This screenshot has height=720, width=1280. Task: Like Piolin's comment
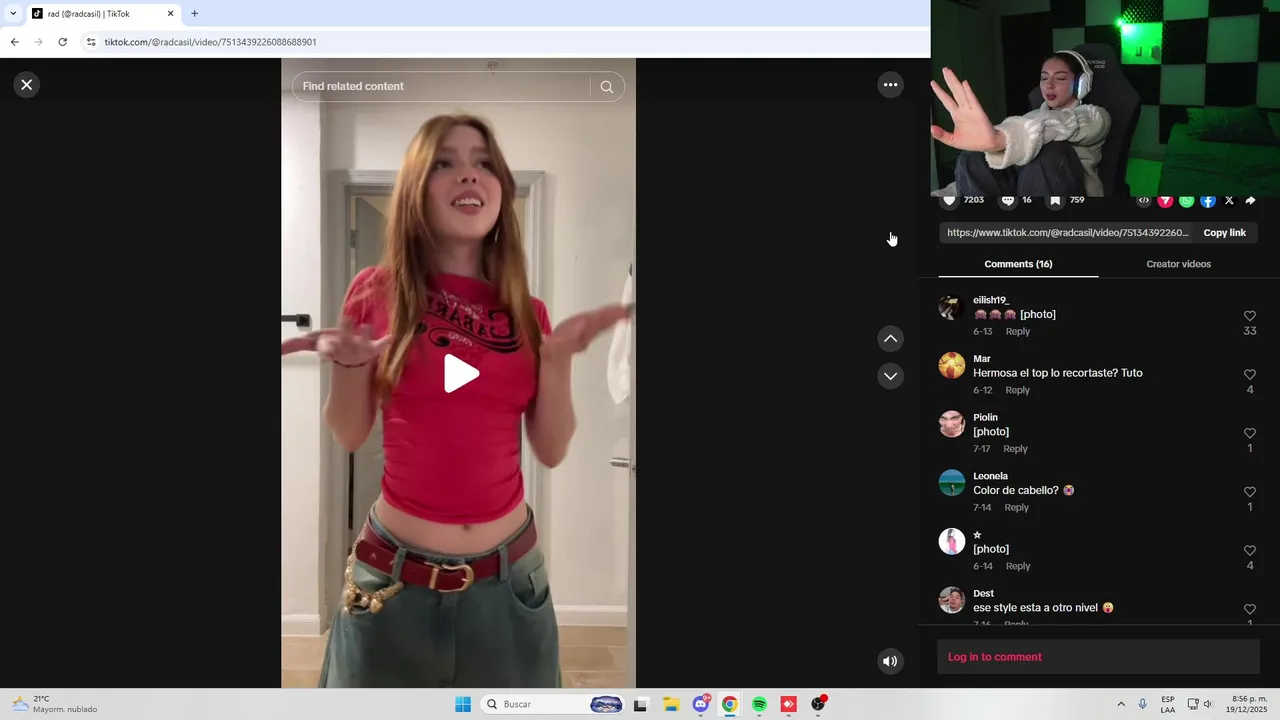pyautogui.click(x=1250, y=433)
